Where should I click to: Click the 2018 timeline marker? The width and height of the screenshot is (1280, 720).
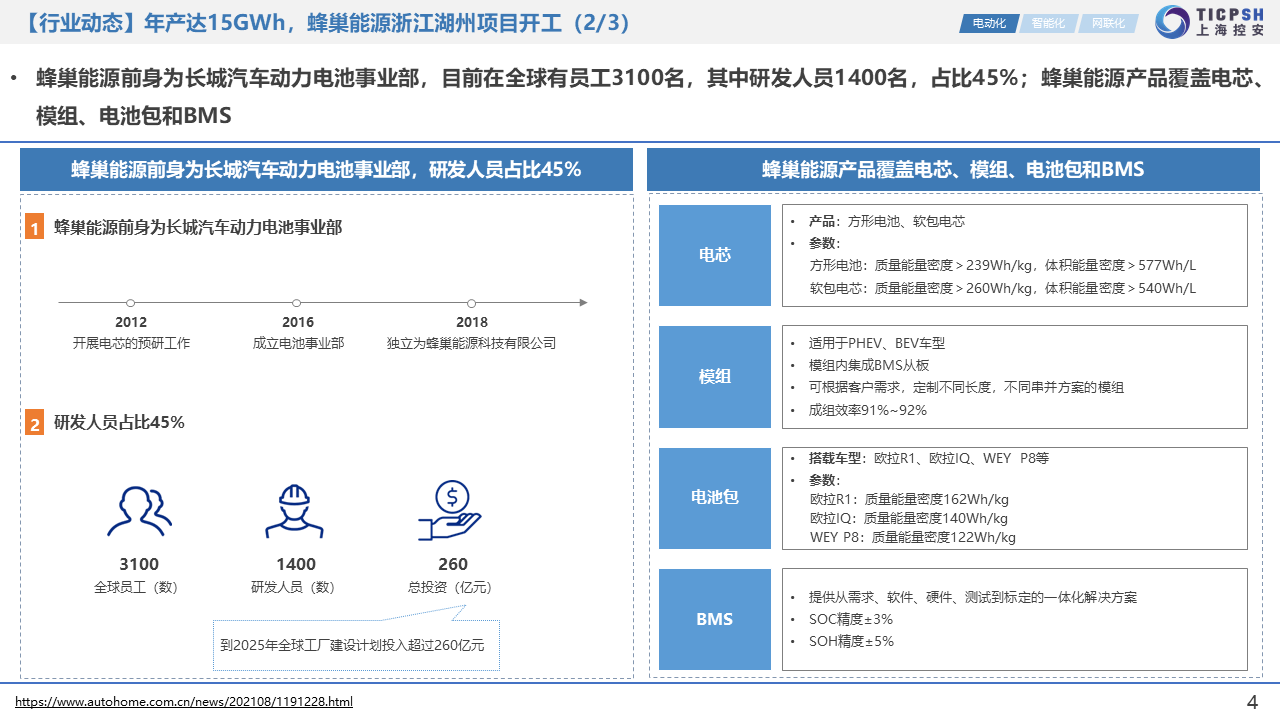pos(472,303)
